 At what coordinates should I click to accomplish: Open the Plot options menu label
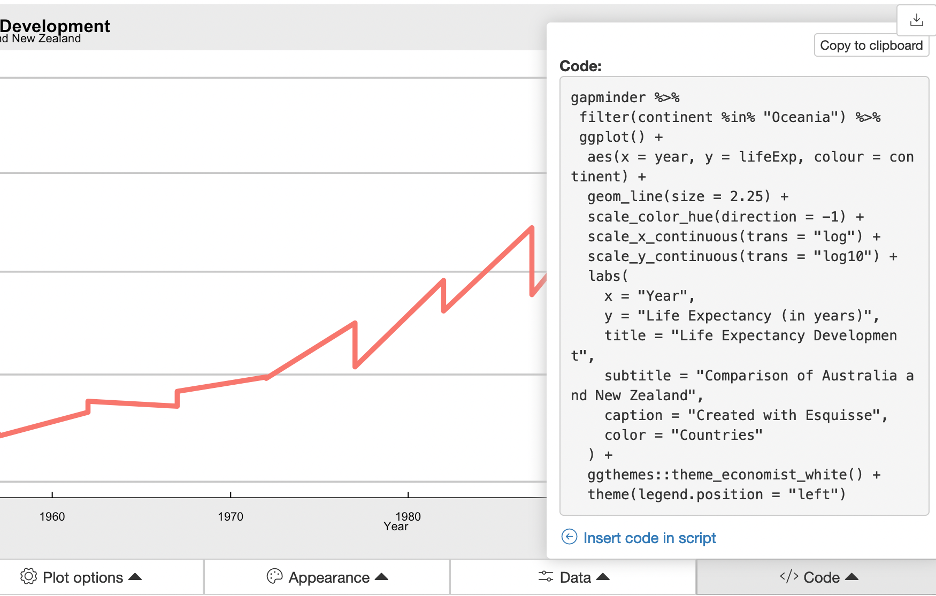click(83, 577)
